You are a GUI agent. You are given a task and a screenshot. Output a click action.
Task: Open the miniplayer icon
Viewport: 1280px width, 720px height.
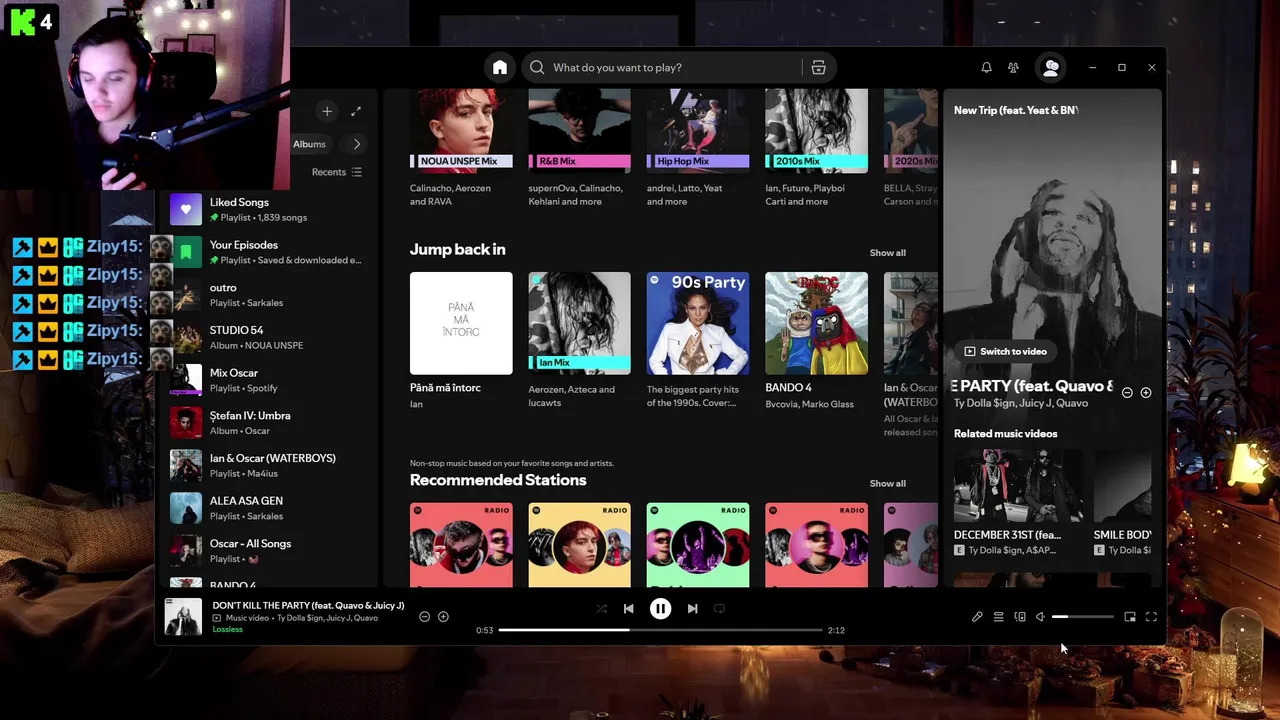1130,617
